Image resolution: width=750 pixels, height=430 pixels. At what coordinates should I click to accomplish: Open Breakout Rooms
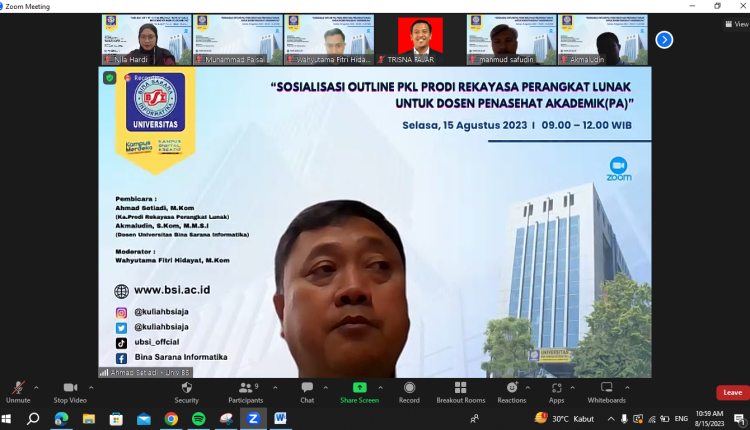pos(461,392)
